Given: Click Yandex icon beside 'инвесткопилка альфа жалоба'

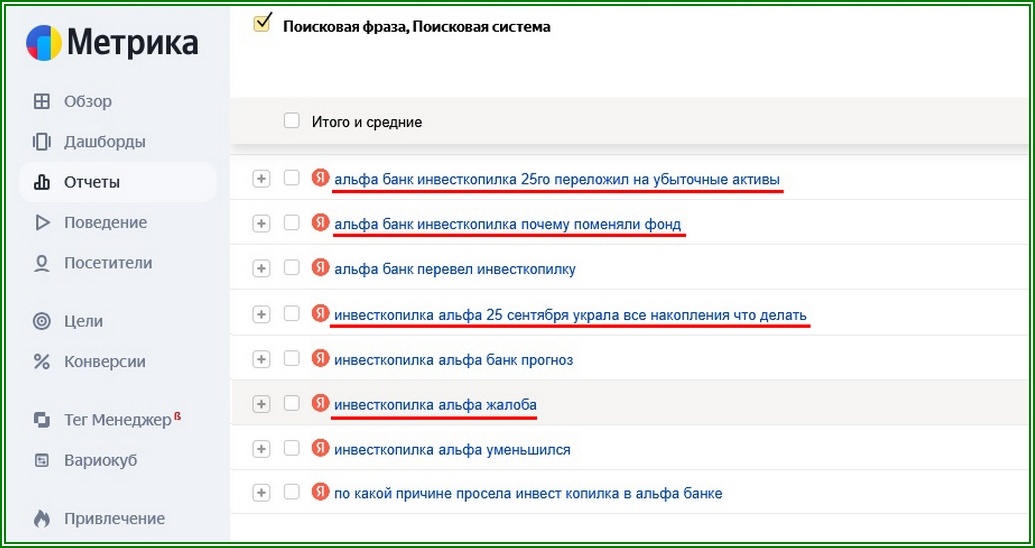Looking at the screenshot, I should coord(320,403).
